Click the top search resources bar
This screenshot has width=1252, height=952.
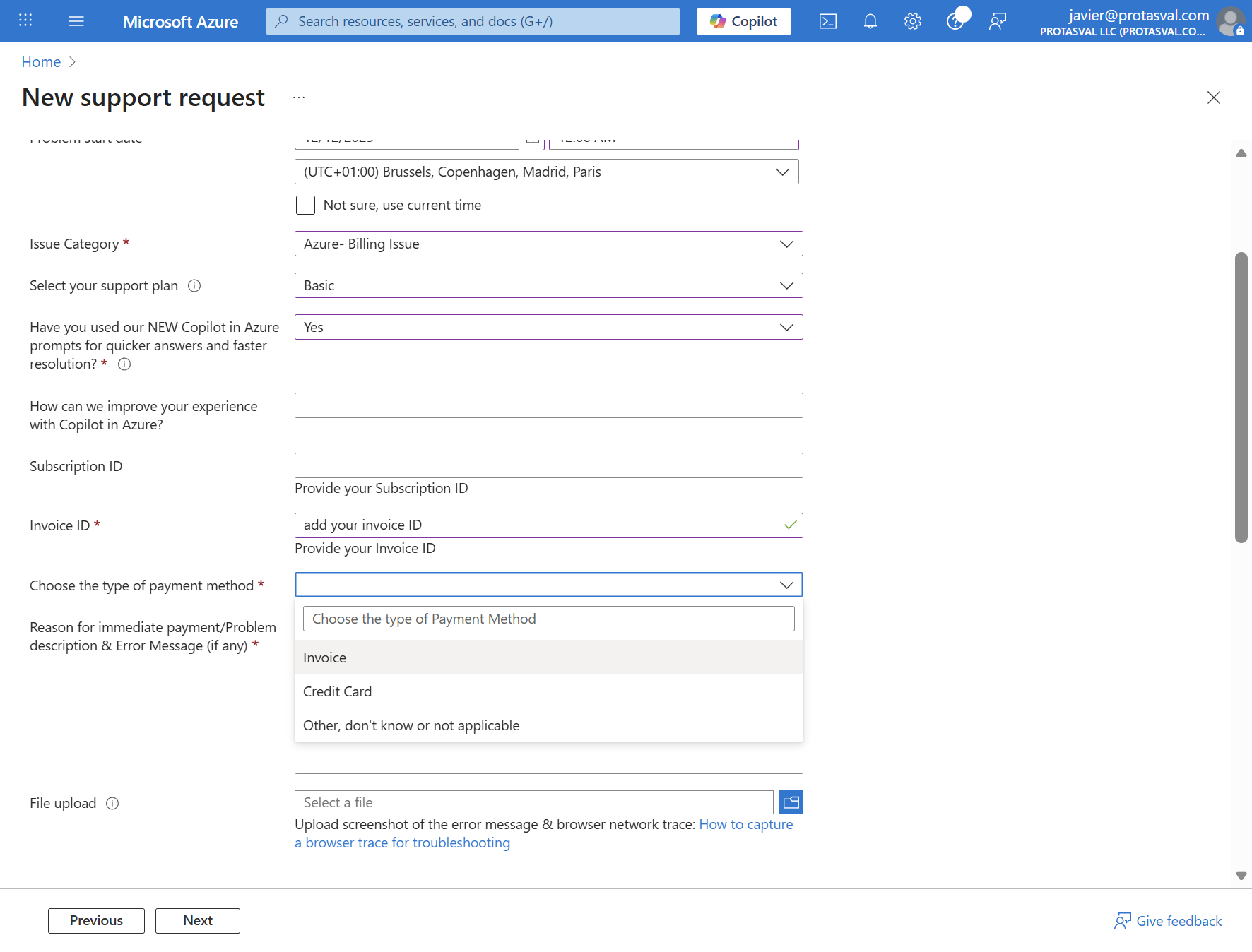click(473, 21)
